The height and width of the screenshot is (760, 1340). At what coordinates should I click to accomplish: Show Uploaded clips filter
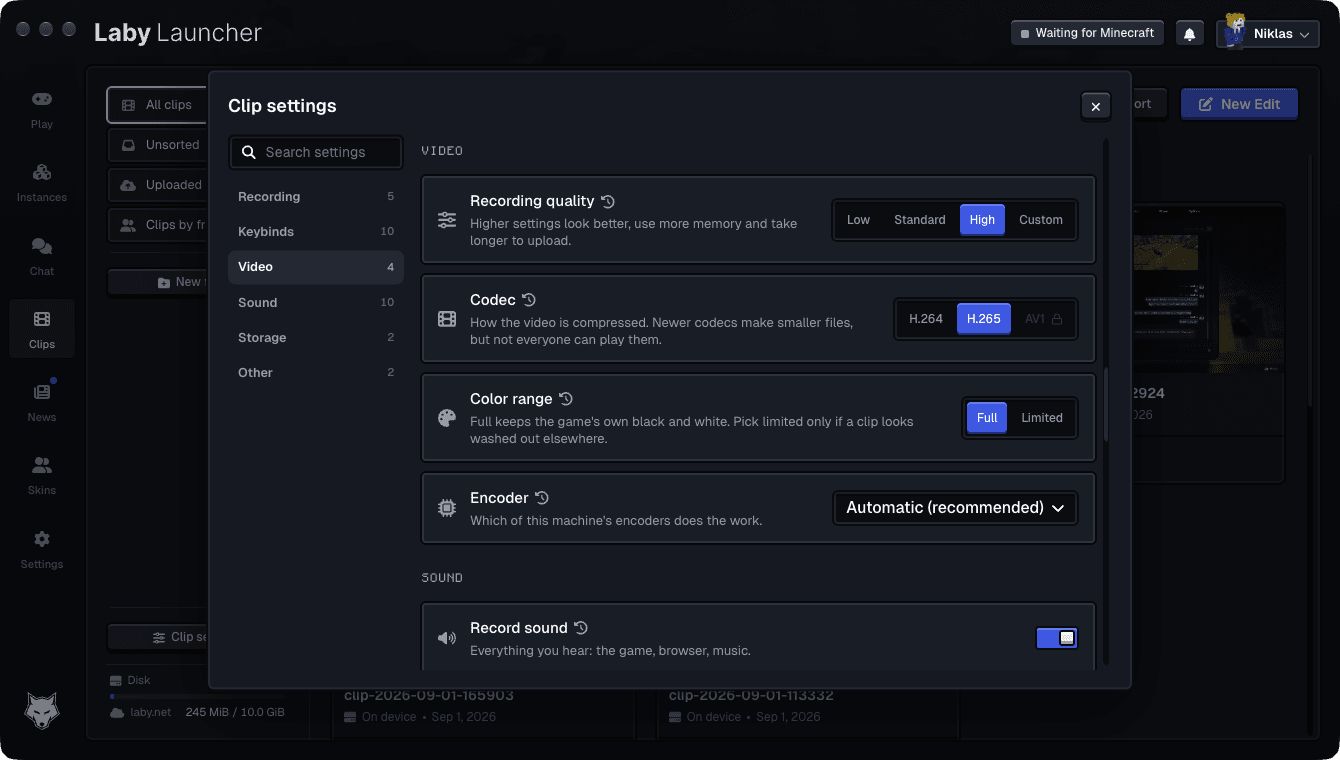157,185
